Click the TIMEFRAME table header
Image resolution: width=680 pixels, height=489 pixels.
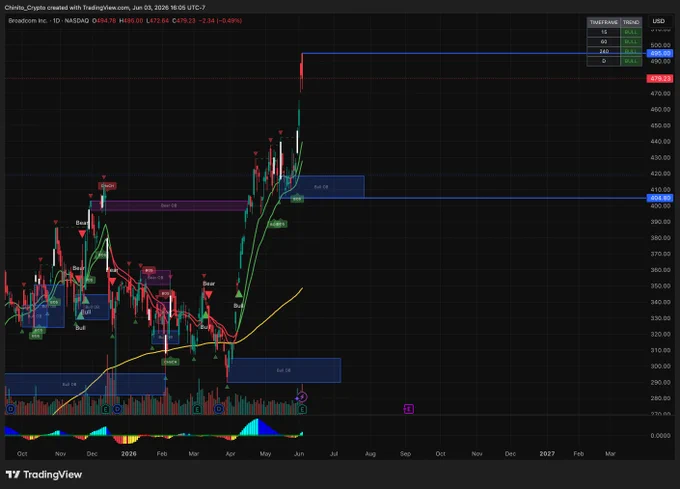tap(604, 22)
